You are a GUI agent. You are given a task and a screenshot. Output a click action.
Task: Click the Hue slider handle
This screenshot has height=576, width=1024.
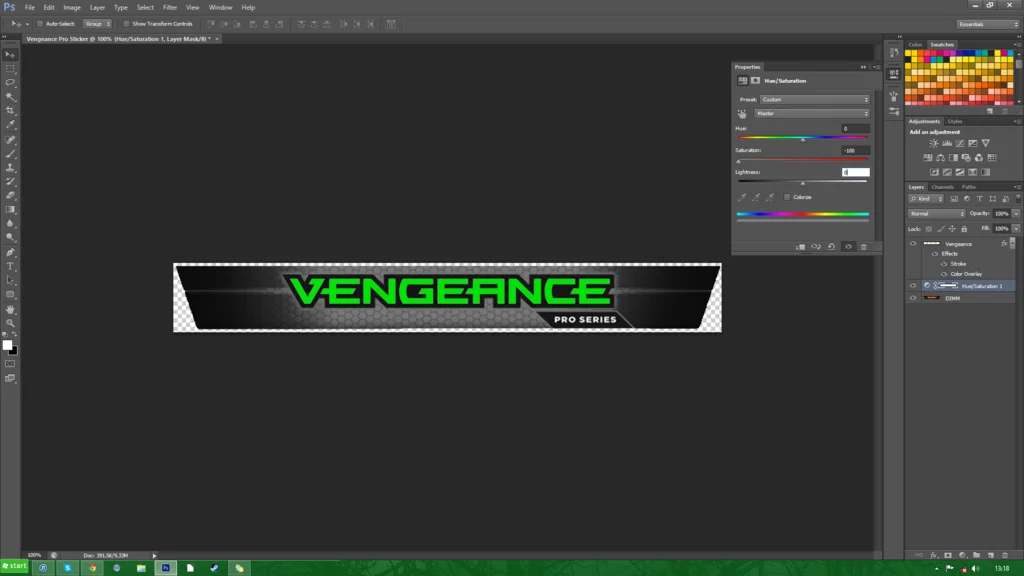coord(803,140)
